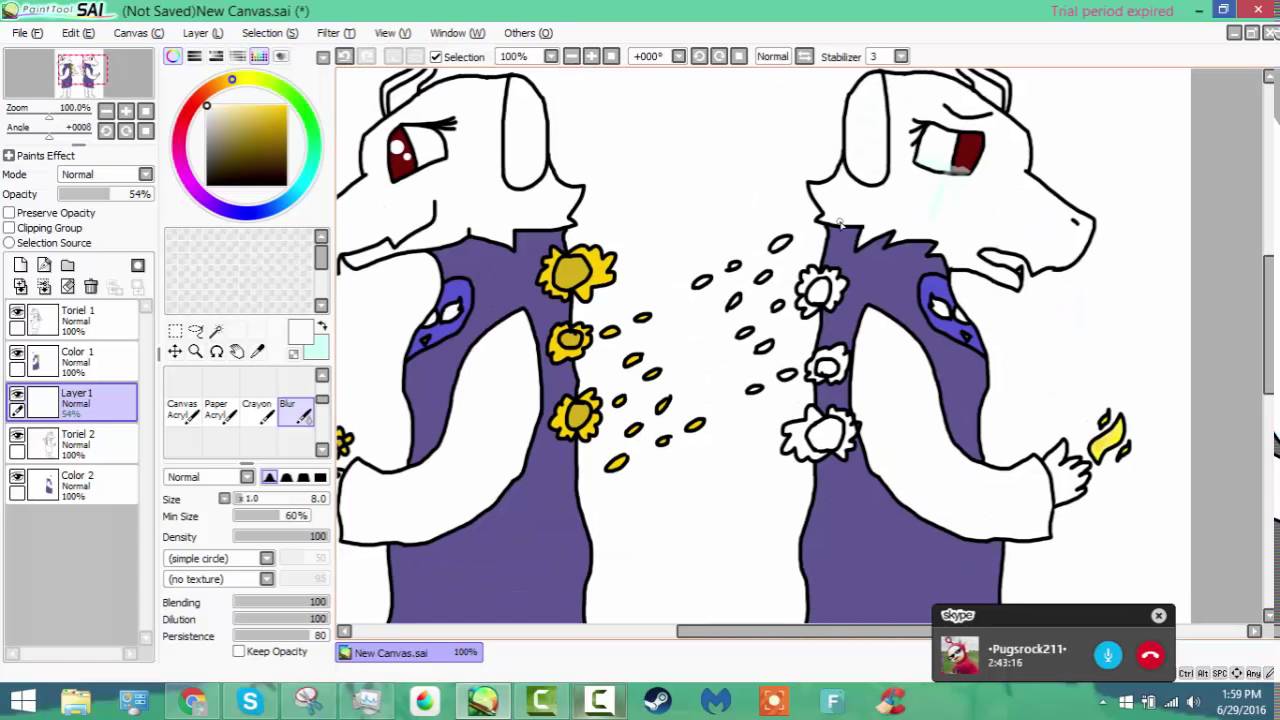The width and height of the screenshot is (1280, 720).
Task: Select the Lasso tool
Action: click(x=196, y=331)
